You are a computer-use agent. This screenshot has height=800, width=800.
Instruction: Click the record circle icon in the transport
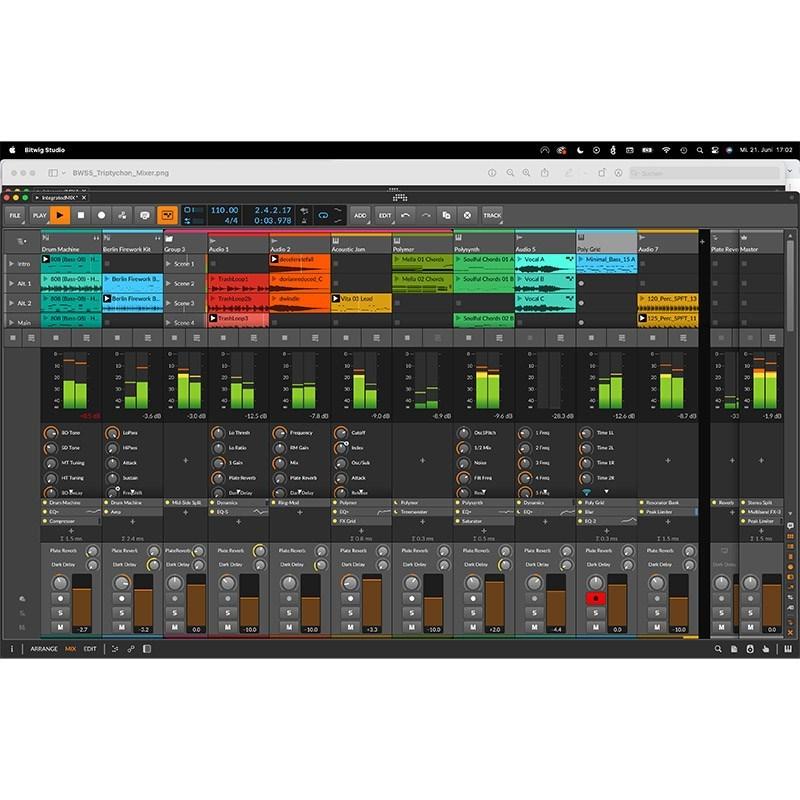tap(101, 215)
